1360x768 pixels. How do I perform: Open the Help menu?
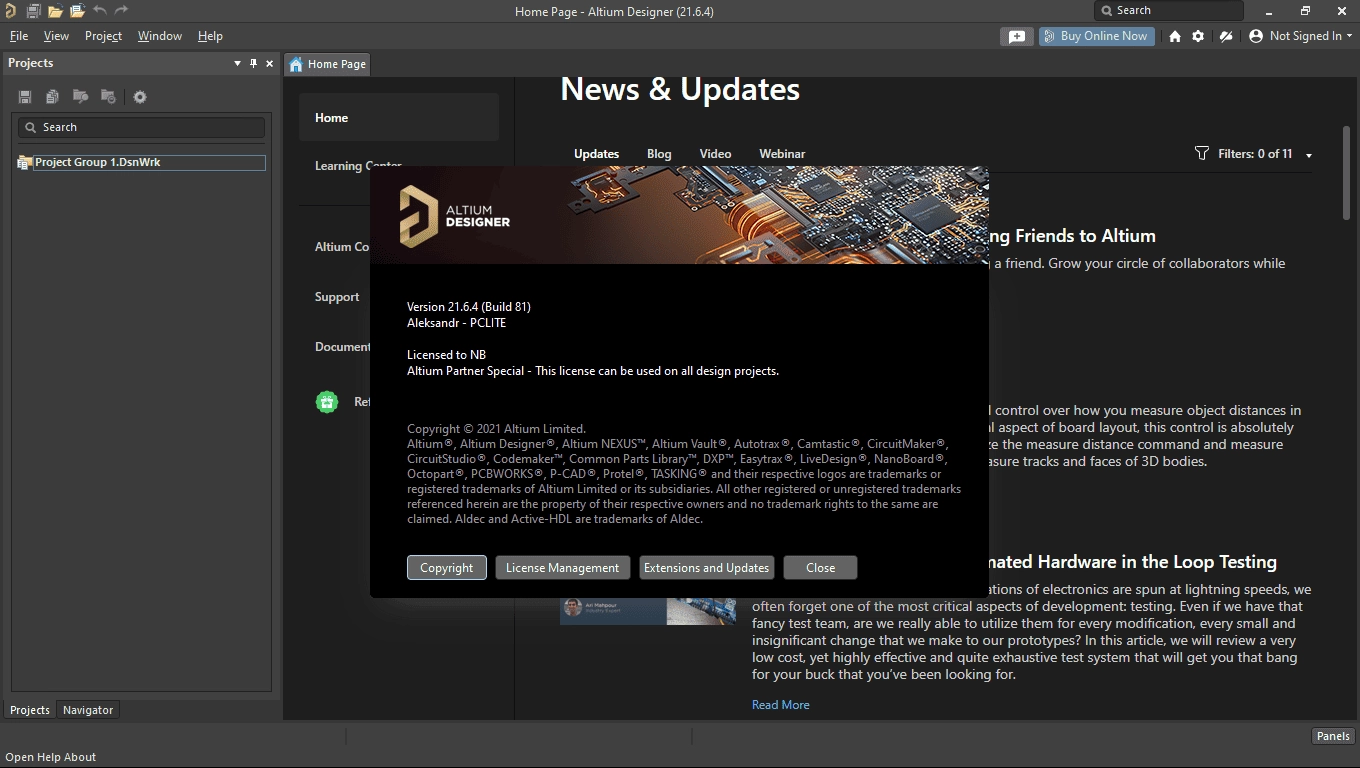pos(210,36)
